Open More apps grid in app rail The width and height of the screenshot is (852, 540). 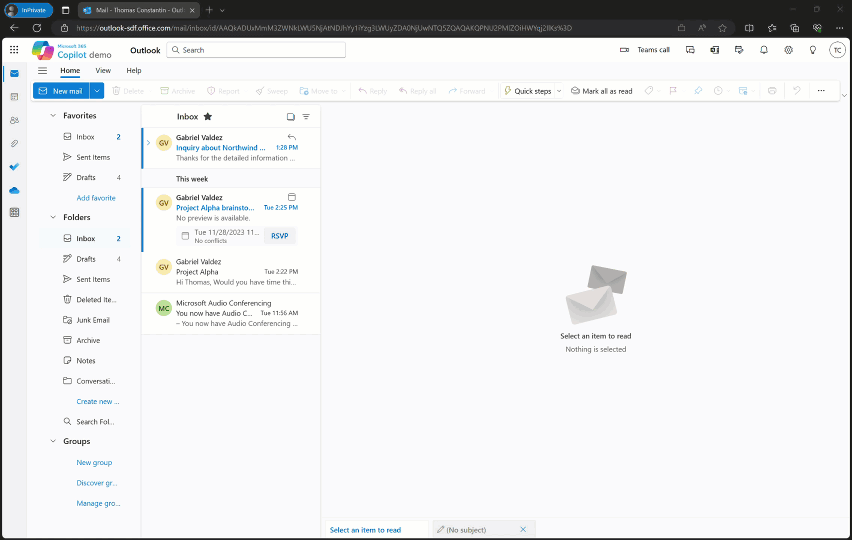15,212
